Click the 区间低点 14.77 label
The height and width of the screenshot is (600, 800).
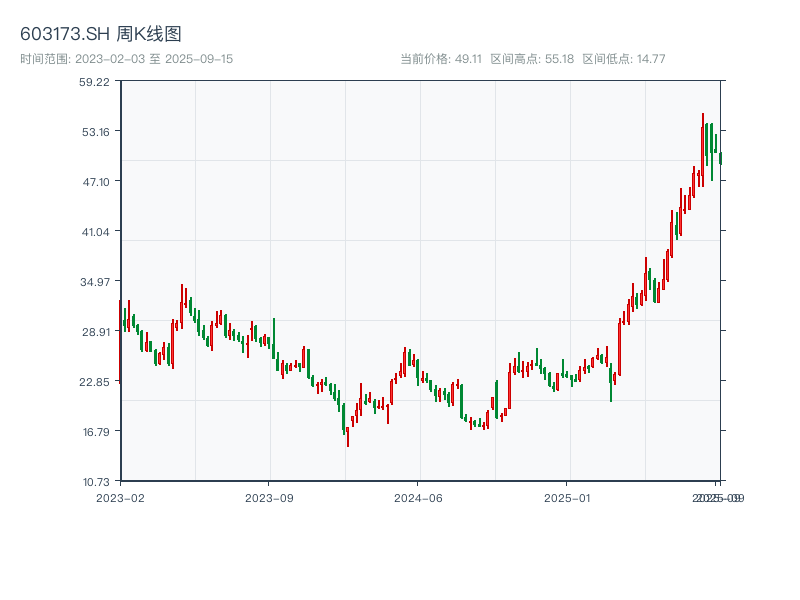(624, 59)
